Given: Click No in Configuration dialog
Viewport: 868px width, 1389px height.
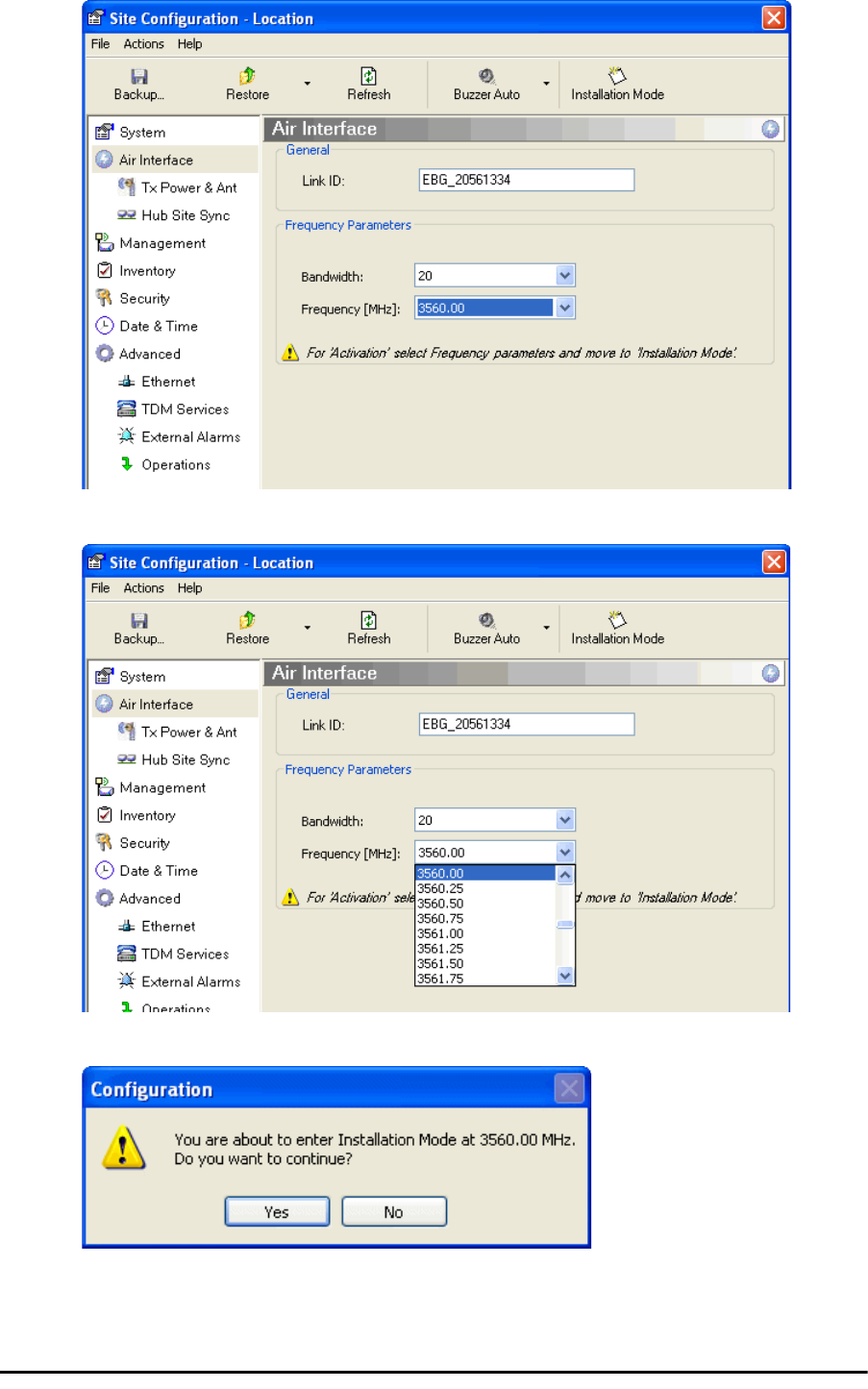Looking at the screenshot, I should [x=394, y=1211].
